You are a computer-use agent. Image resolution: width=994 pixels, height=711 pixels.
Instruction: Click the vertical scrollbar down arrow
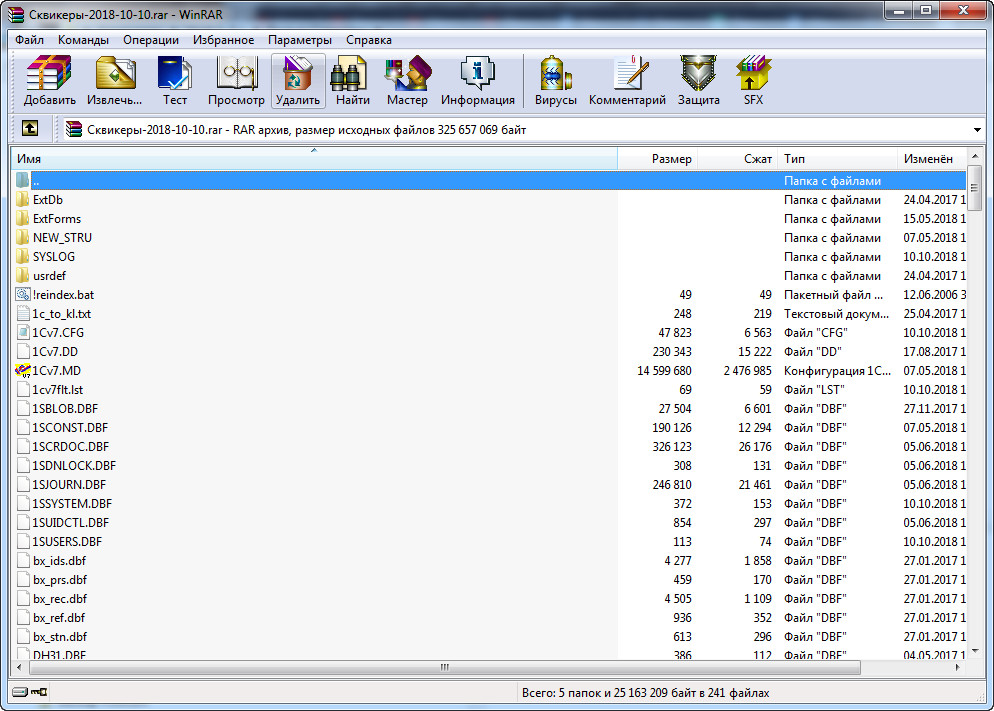[975, 651]
